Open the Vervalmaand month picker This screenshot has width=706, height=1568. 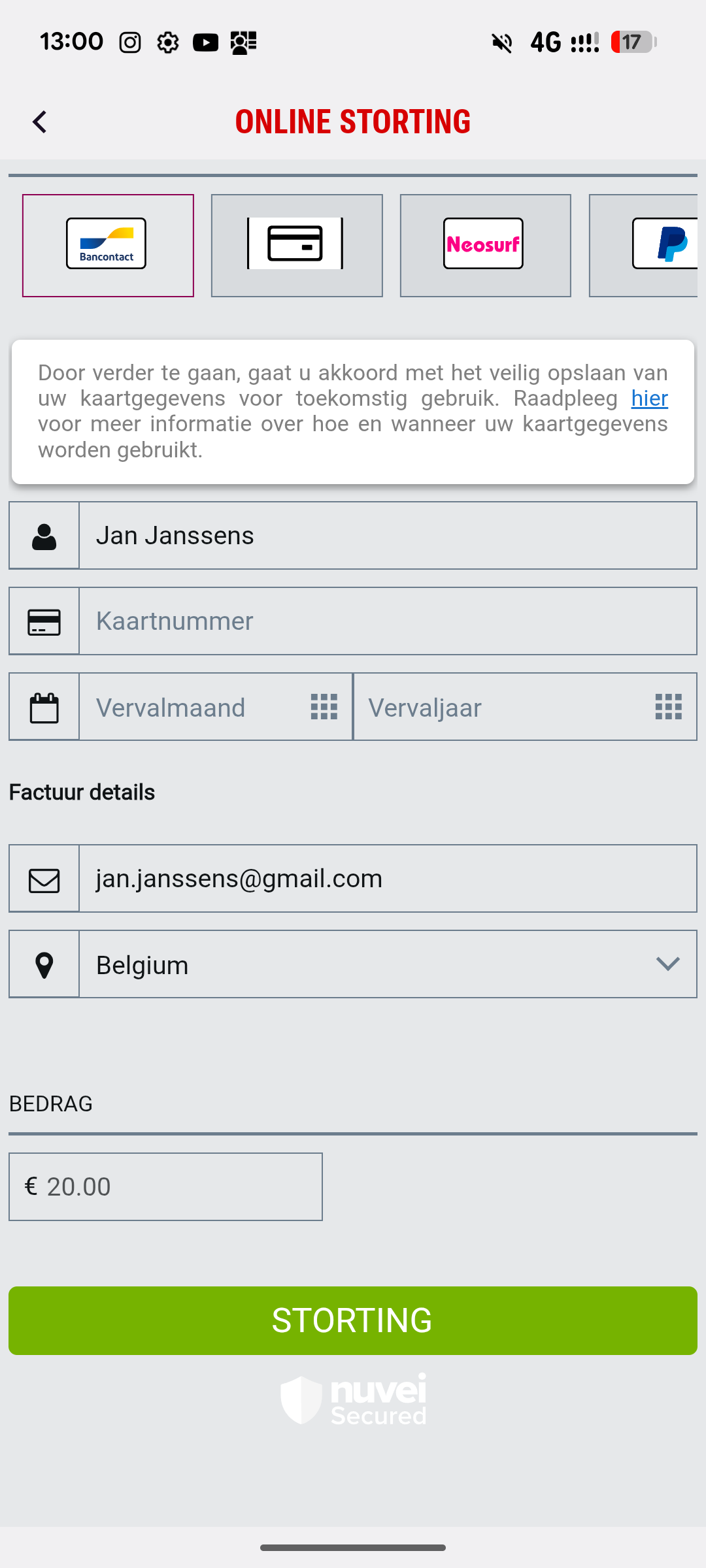pyautogui.click(x=216, y=708)
